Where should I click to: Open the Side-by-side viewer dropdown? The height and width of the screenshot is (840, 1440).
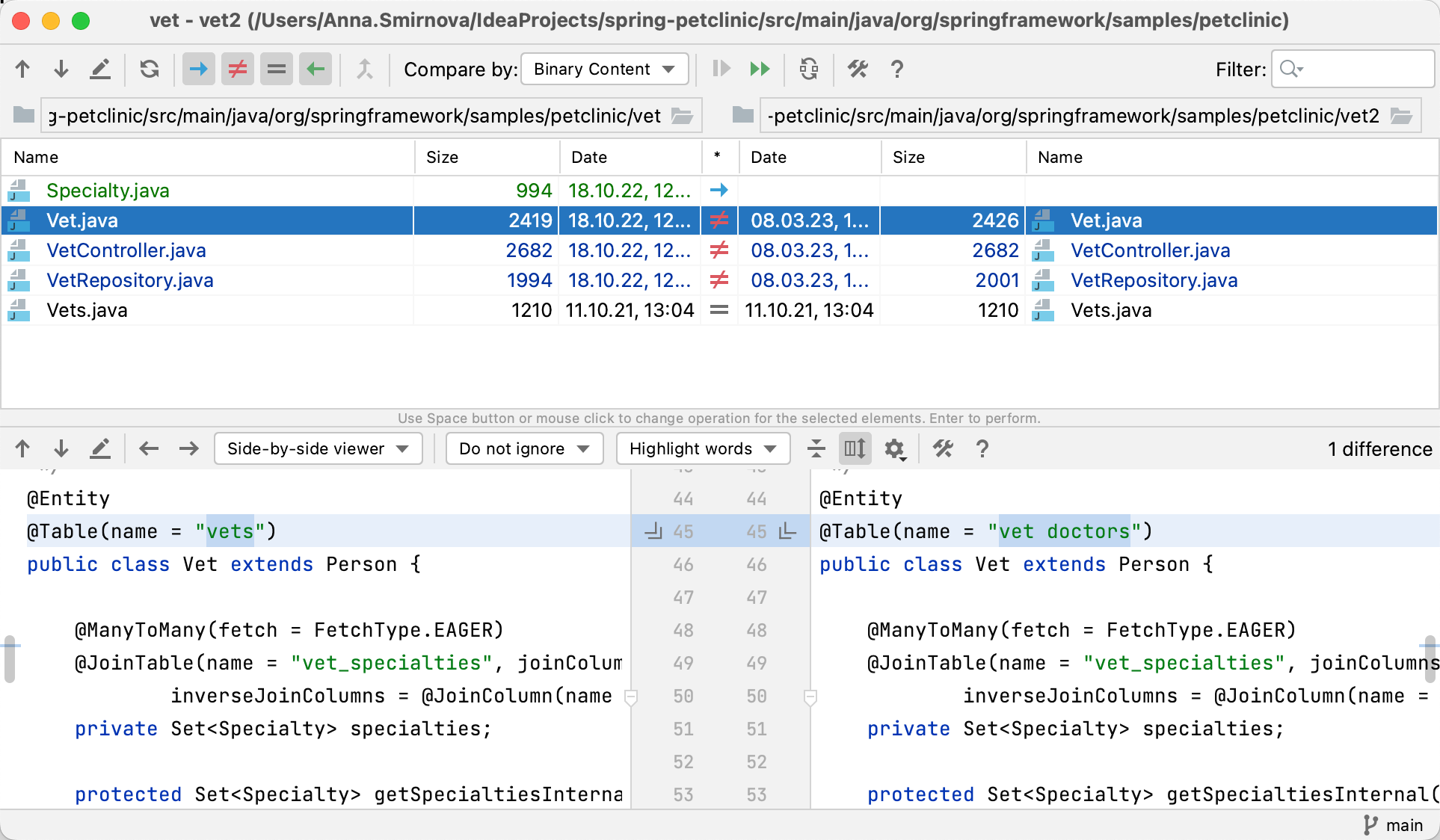point(318,448)
